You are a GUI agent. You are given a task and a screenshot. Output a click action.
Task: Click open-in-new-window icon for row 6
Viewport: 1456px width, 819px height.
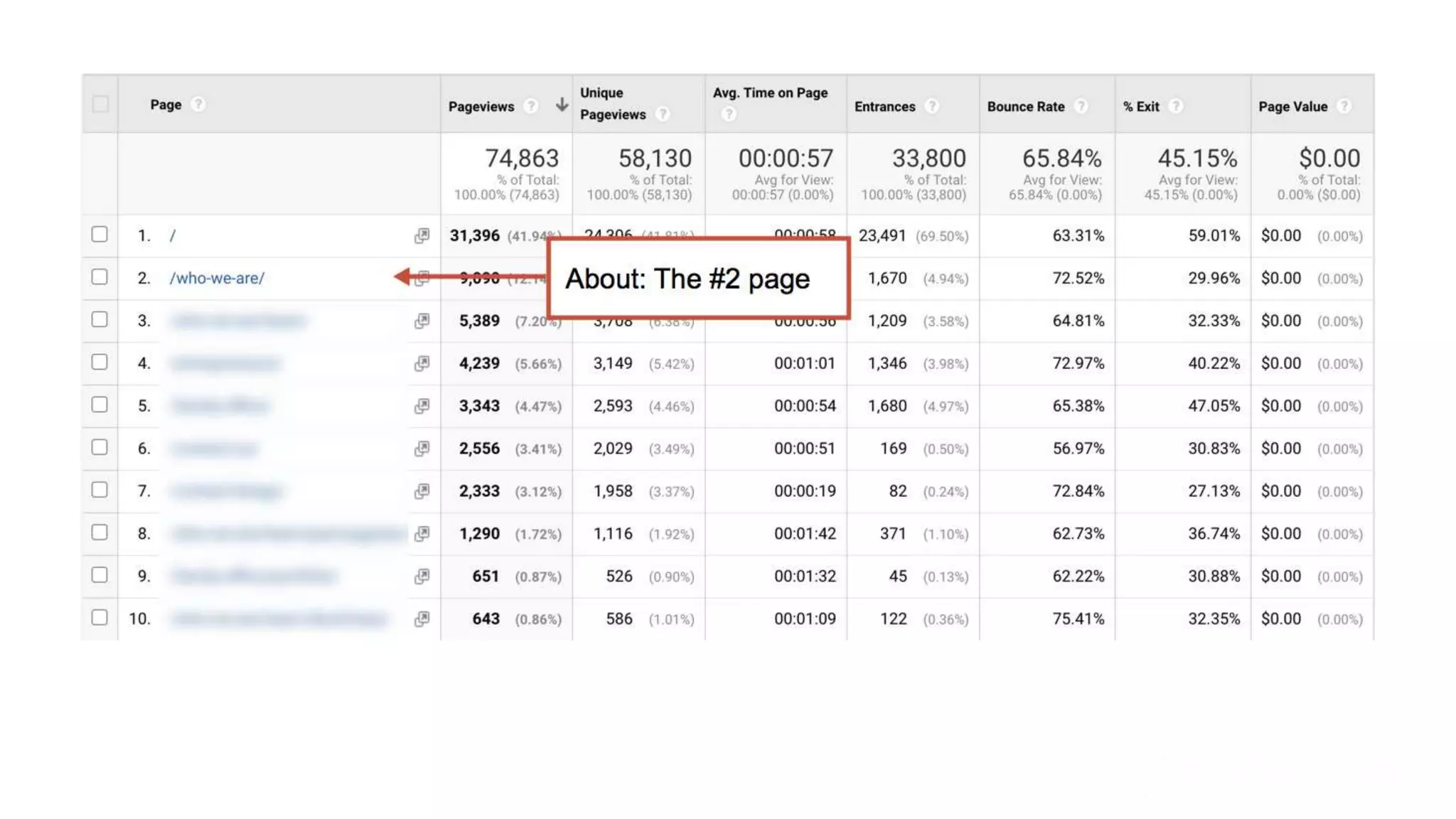422,449
